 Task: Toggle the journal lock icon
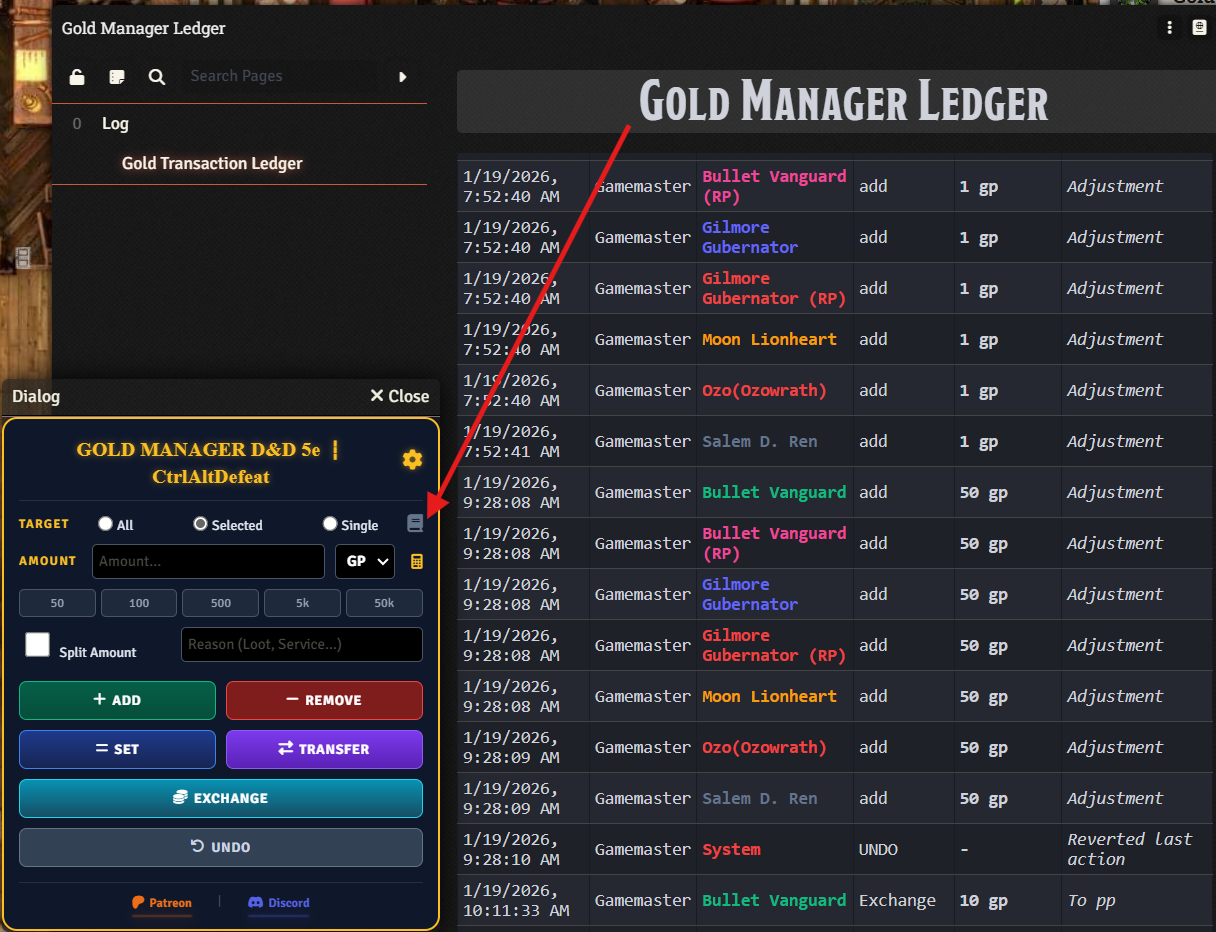tap(77, 77)
